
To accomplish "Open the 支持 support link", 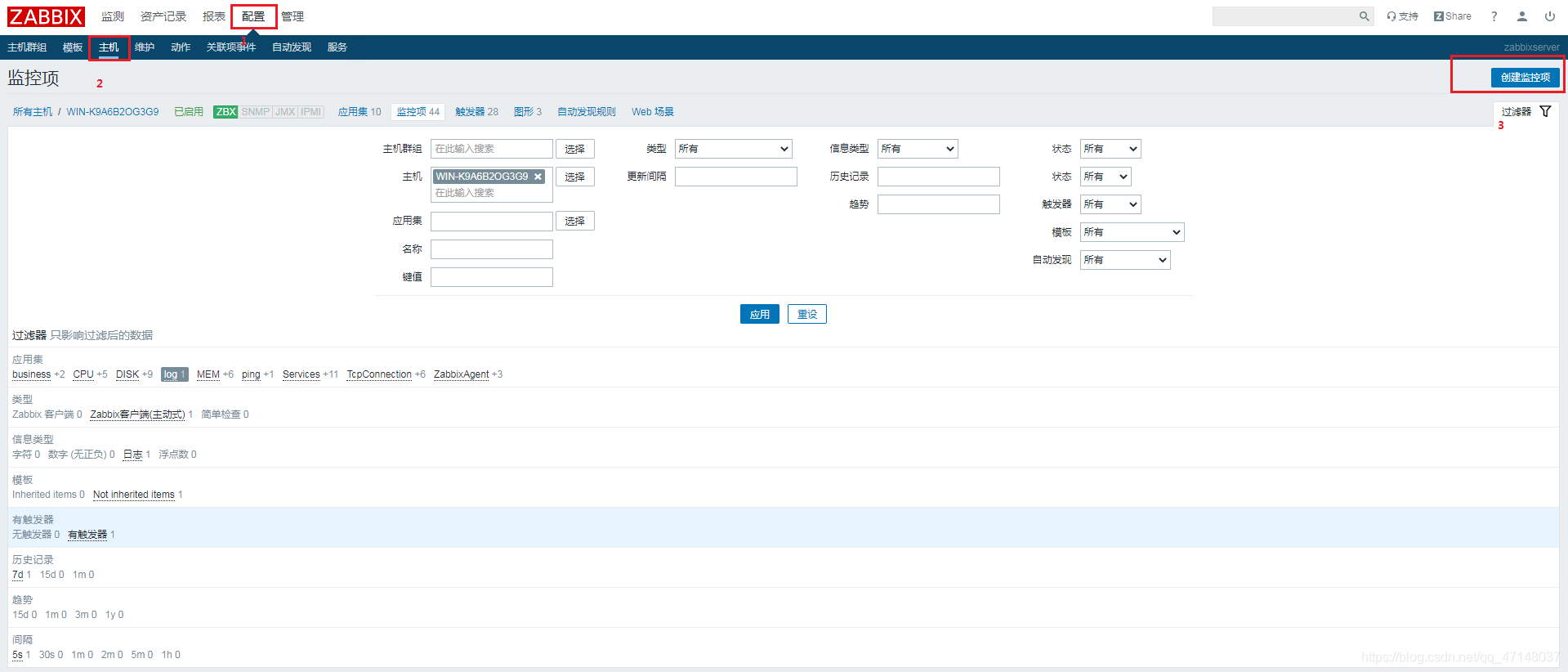I will tap(1402, 16).
